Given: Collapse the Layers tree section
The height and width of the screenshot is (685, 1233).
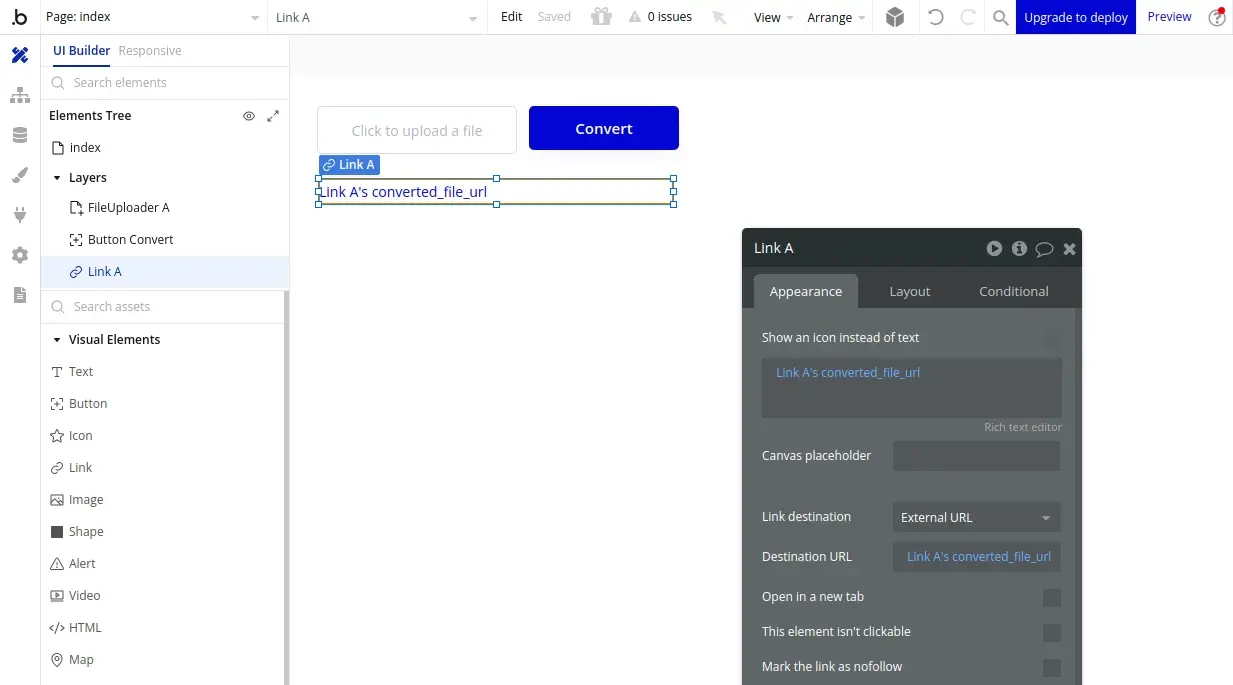Looking at the screenshot, I should tap(57, 177).
